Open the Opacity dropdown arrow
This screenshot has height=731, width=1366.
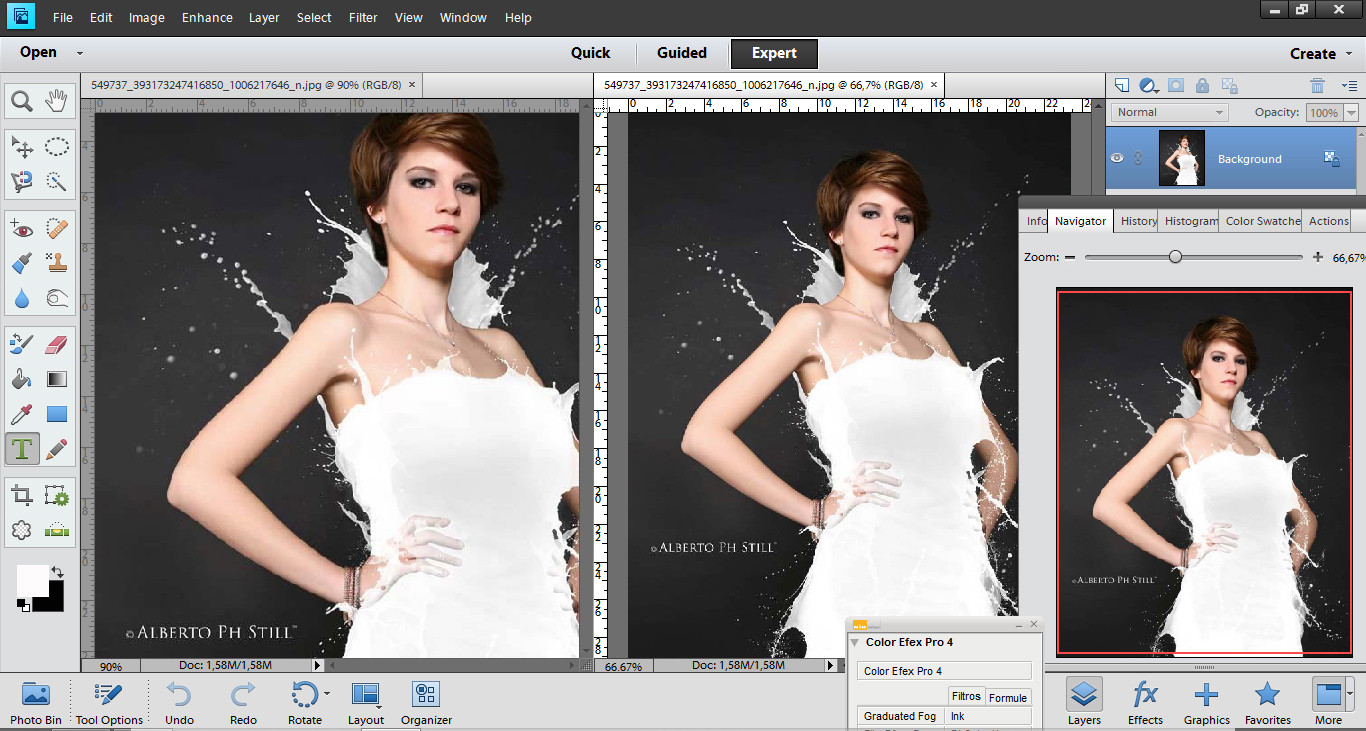click(1352, 113)
